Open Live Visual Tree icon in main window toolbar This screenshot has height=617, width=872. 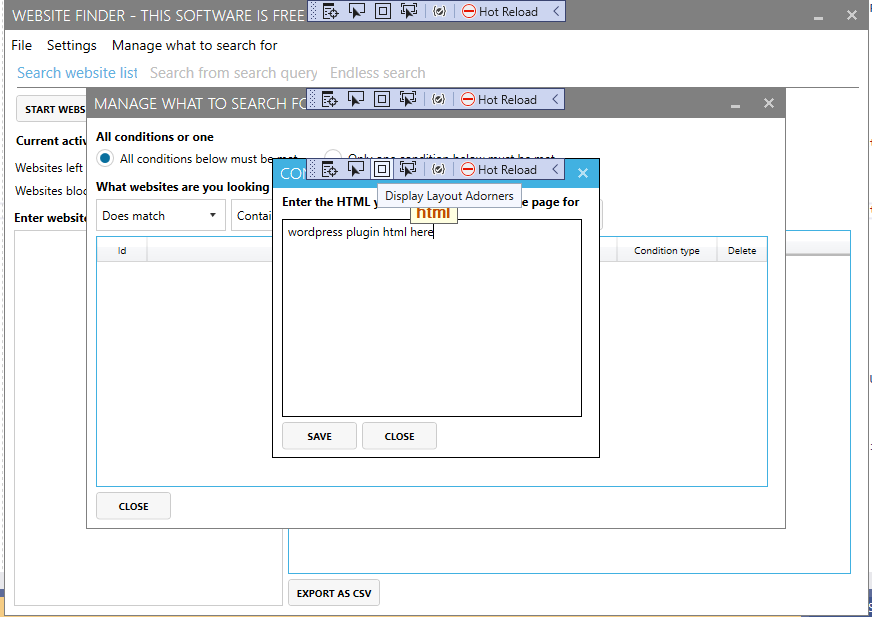pyautogui.click(x=330, y=11)
